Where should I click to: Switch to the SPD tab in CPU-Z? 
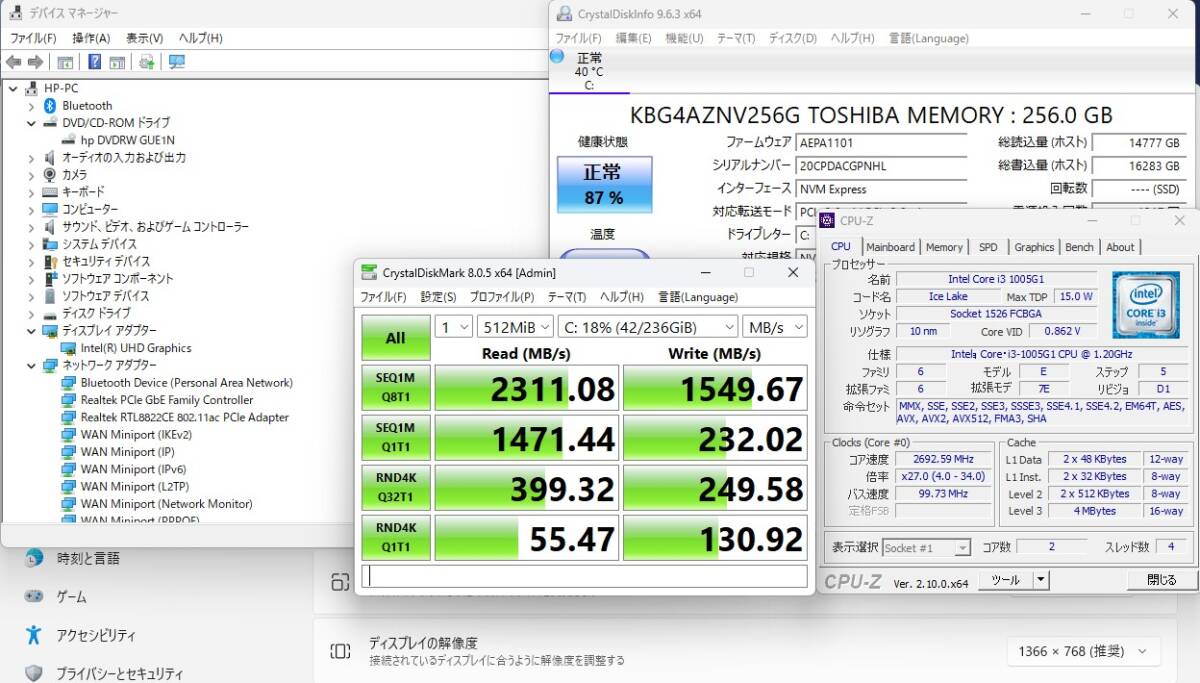(x=988, y=247)
